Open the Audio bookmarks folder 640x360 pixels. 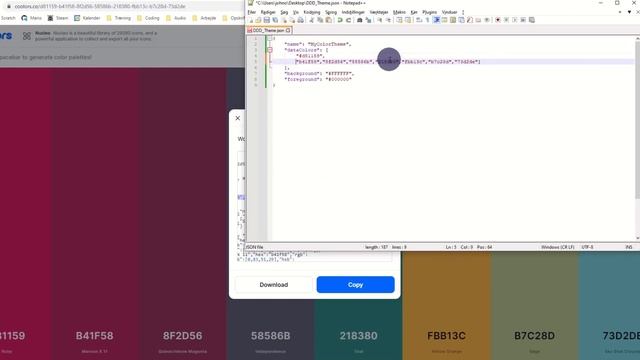coord(176,18)
